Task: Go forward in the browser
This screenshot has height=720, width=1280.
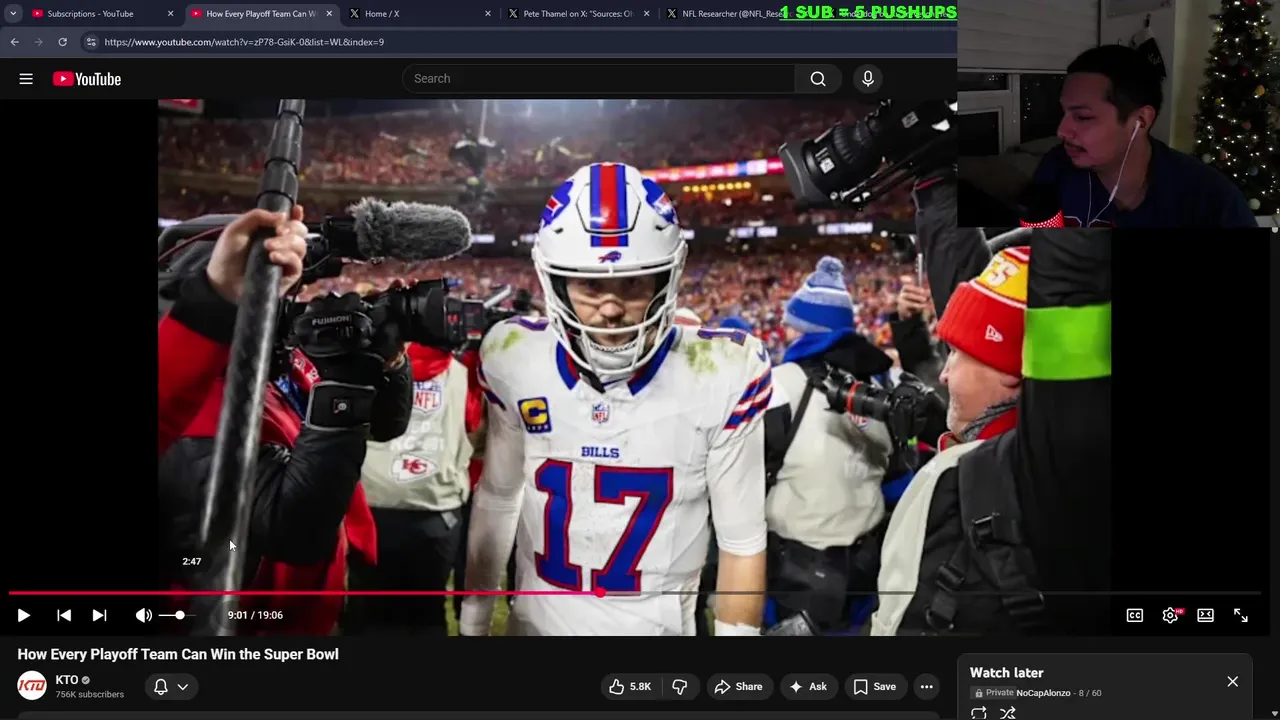Action: pyautogui.click(x=38, y=42)
